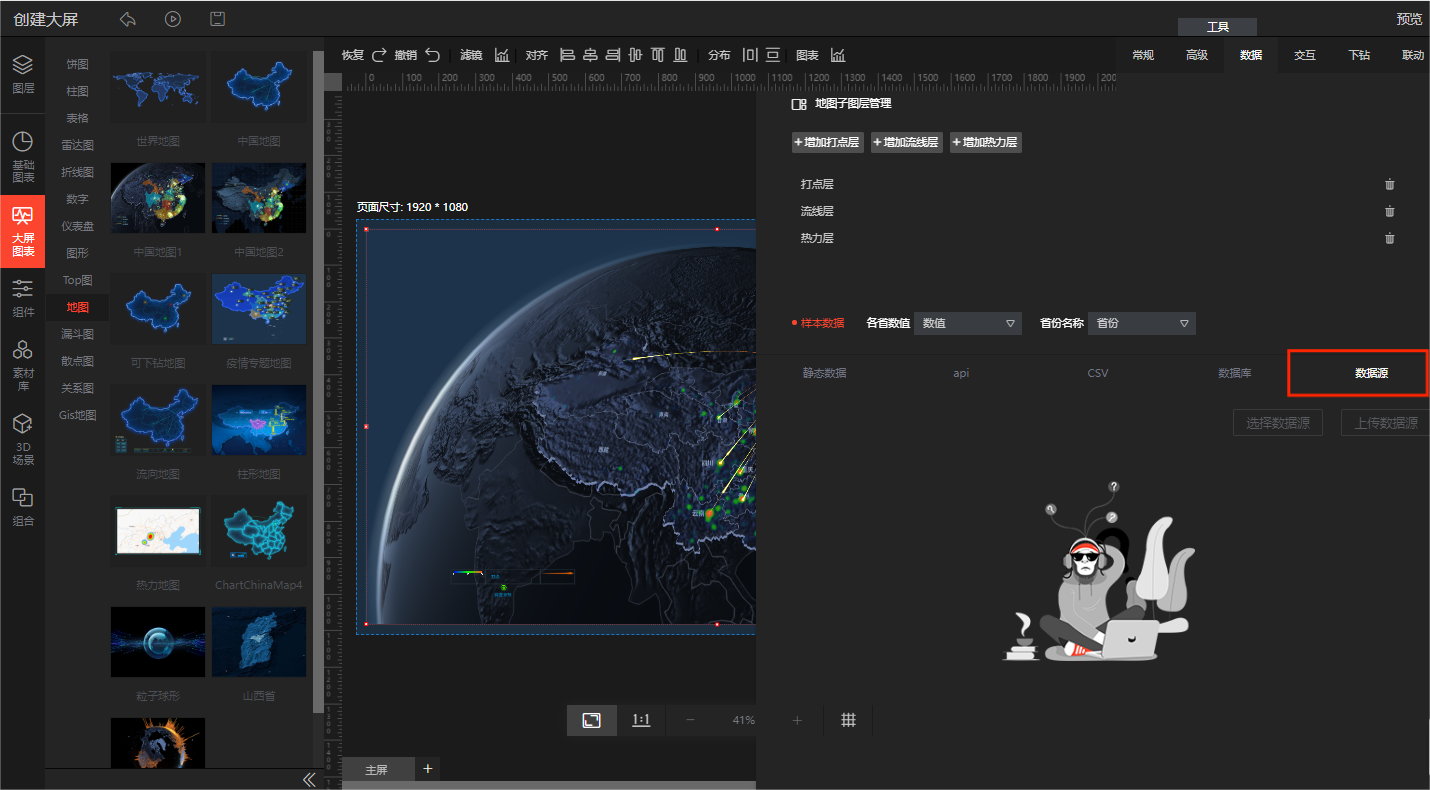Click the fit-to-screen zoom icon

(592, 720)
